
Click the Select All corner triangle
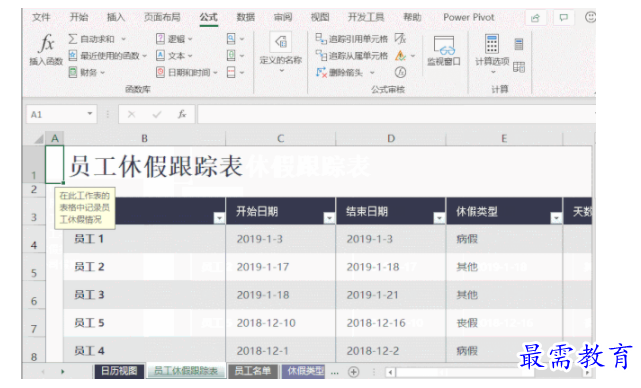pyautogui.click(x=38, y=139)
